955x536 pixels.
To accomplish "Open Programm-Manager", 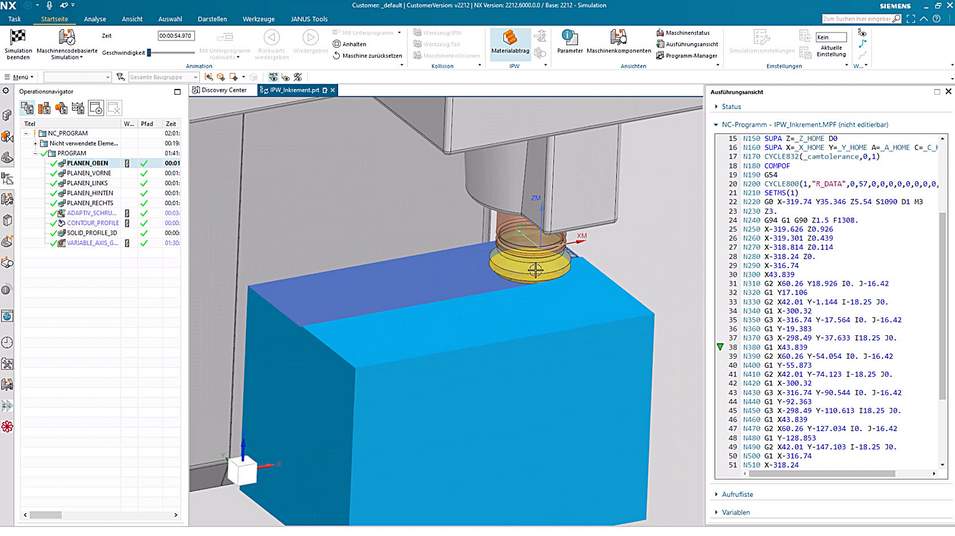I will [x=687, y=55].
